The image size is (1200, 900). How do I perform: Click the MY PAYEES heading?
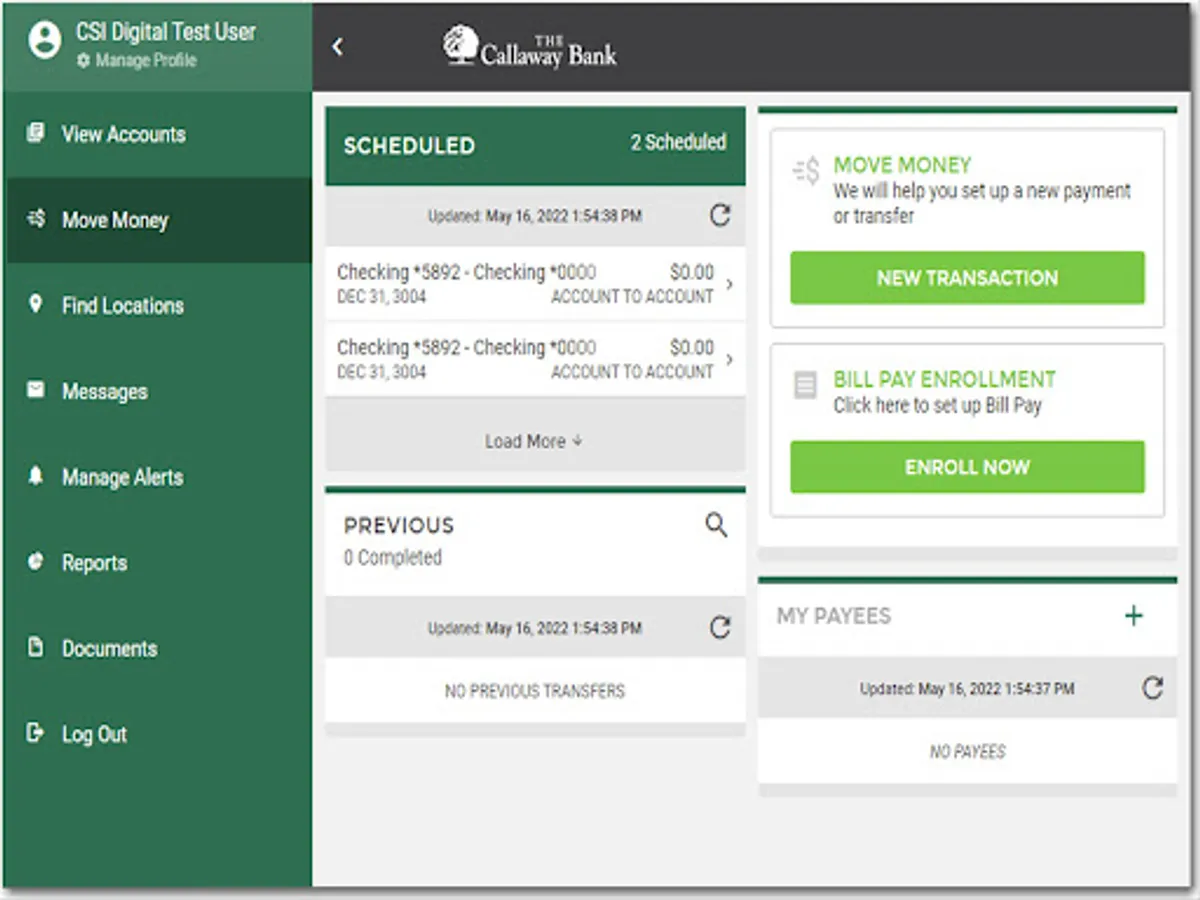(834, 616)
